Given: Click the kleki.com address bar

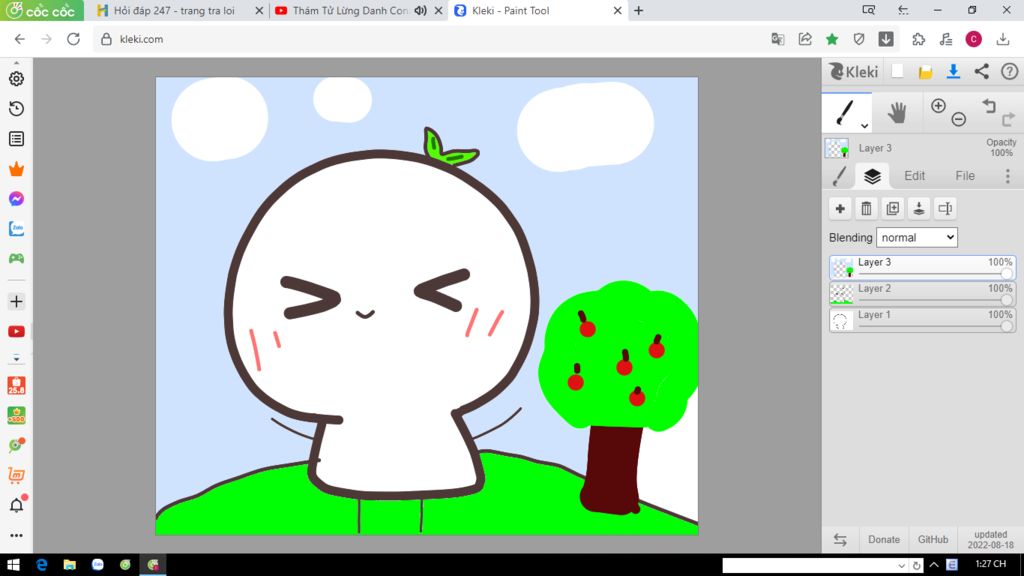Looking at the screenshot, I should pos(431,39).
